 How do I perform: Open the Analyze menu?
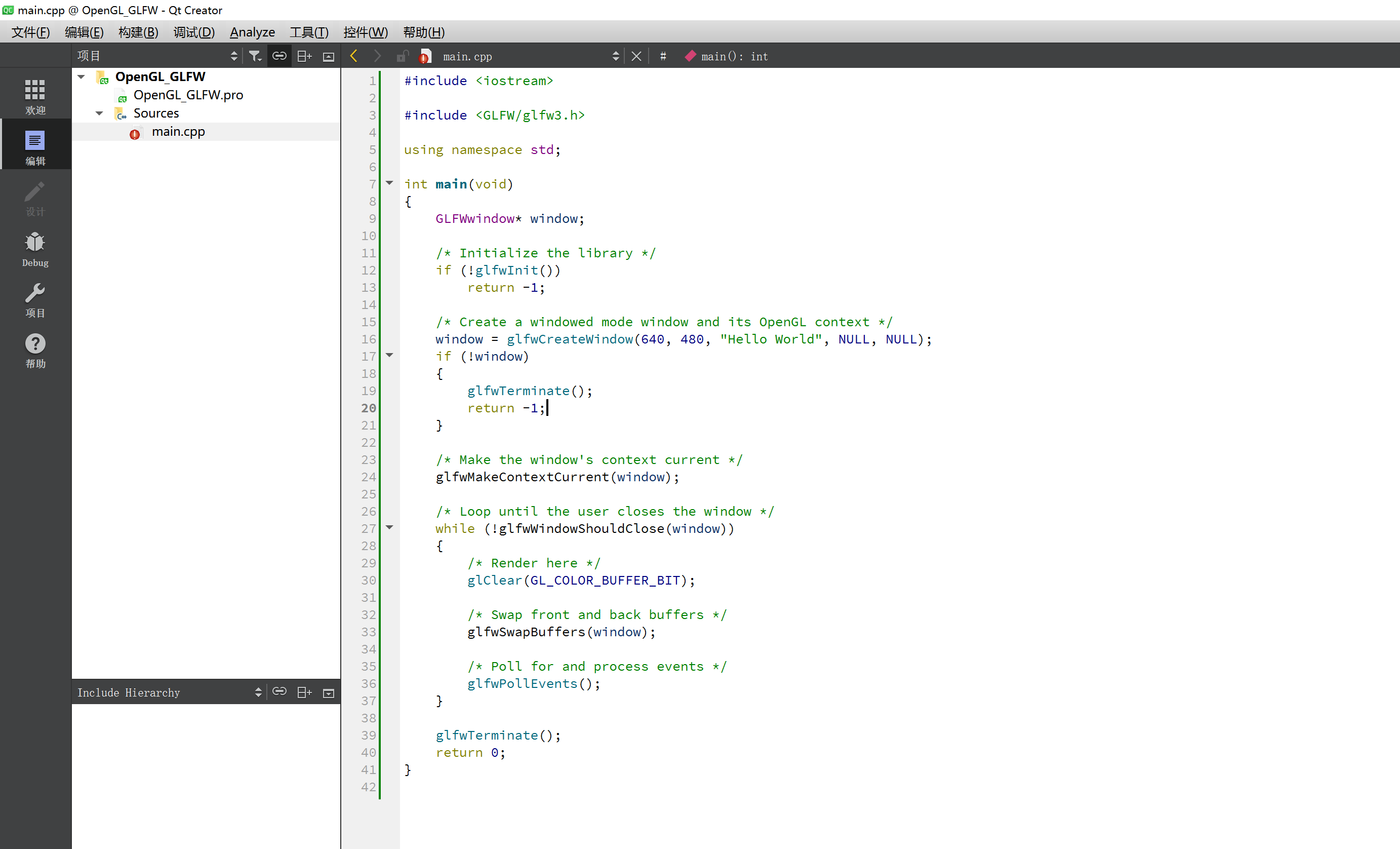point(252,32)
